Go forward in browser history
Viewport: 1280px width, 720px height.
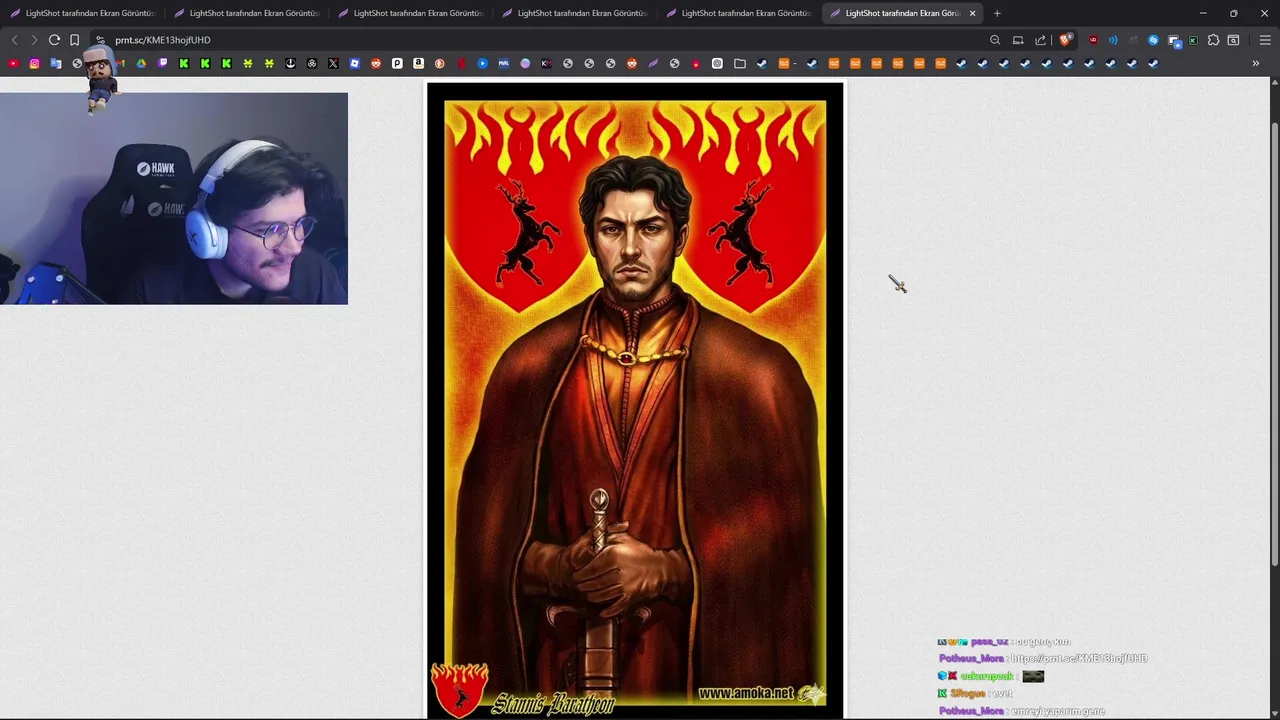tap(34, 40)
